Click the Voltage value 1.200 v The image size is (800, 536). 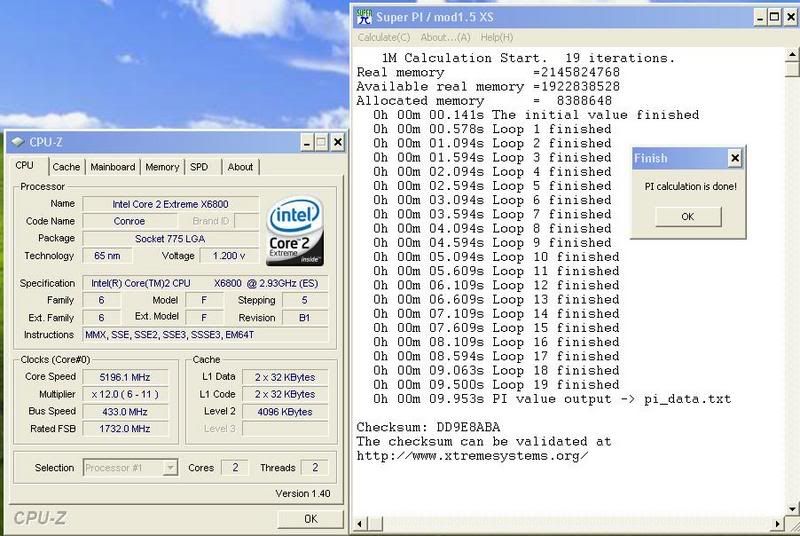click(229, 256)
